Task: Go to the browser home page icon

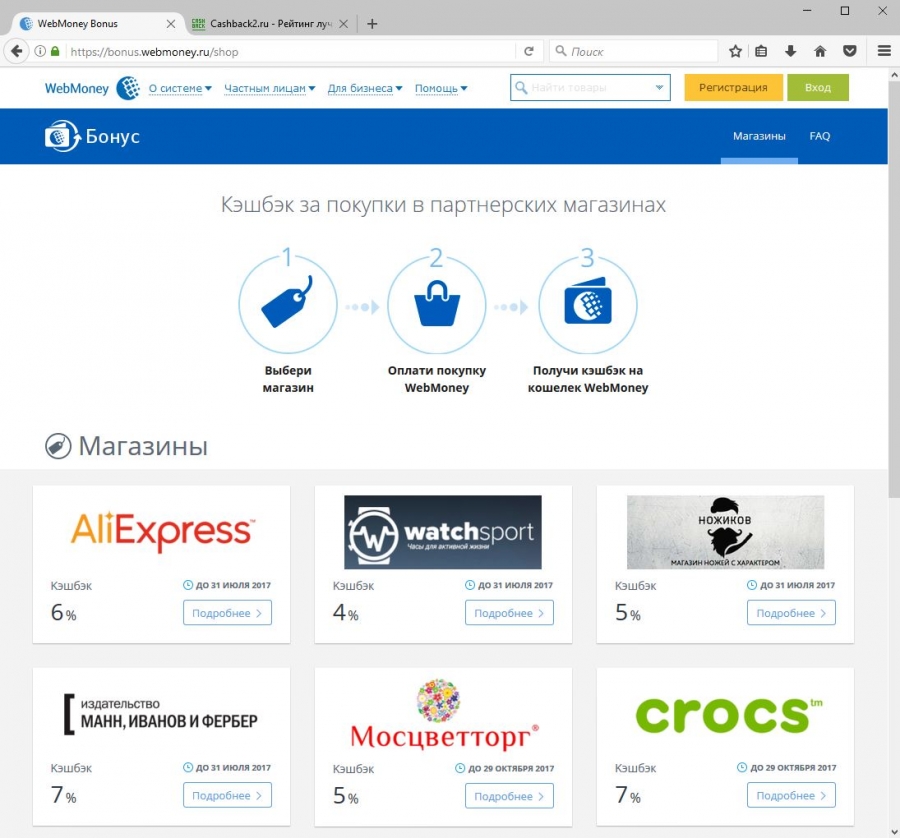Action: (x=820, y=51)
